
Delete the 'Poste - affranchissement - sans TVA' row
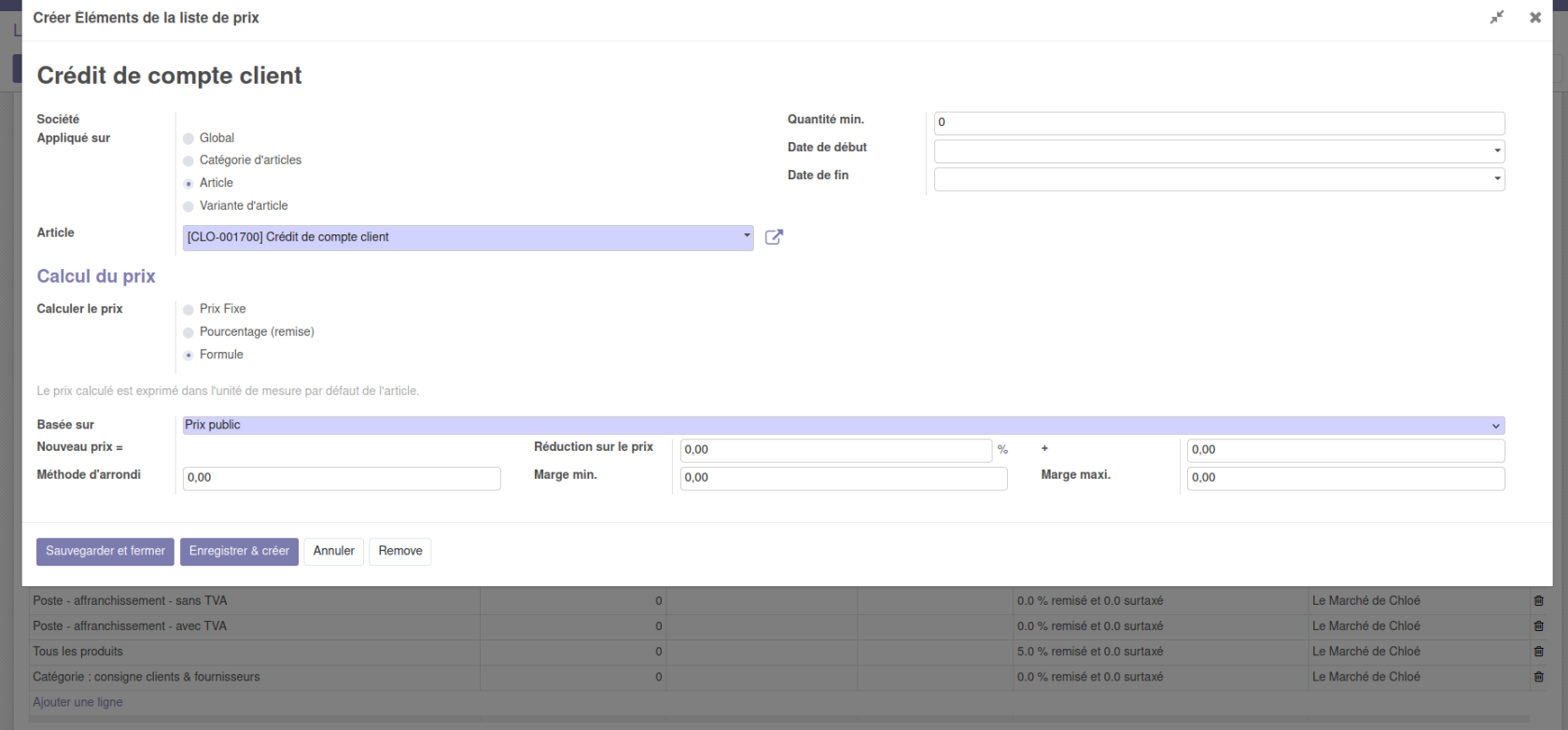(x=1538, y=601)
